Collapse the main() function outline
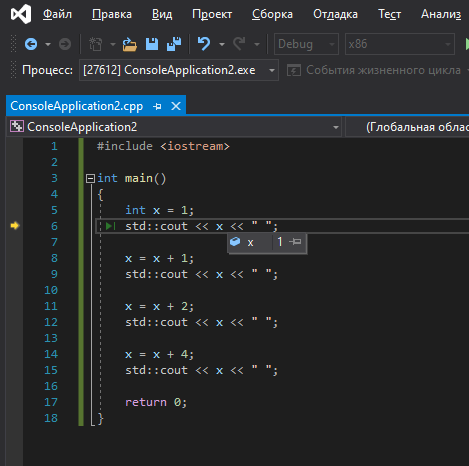Viewport: 469px width, 466px height. click(90, 179)
